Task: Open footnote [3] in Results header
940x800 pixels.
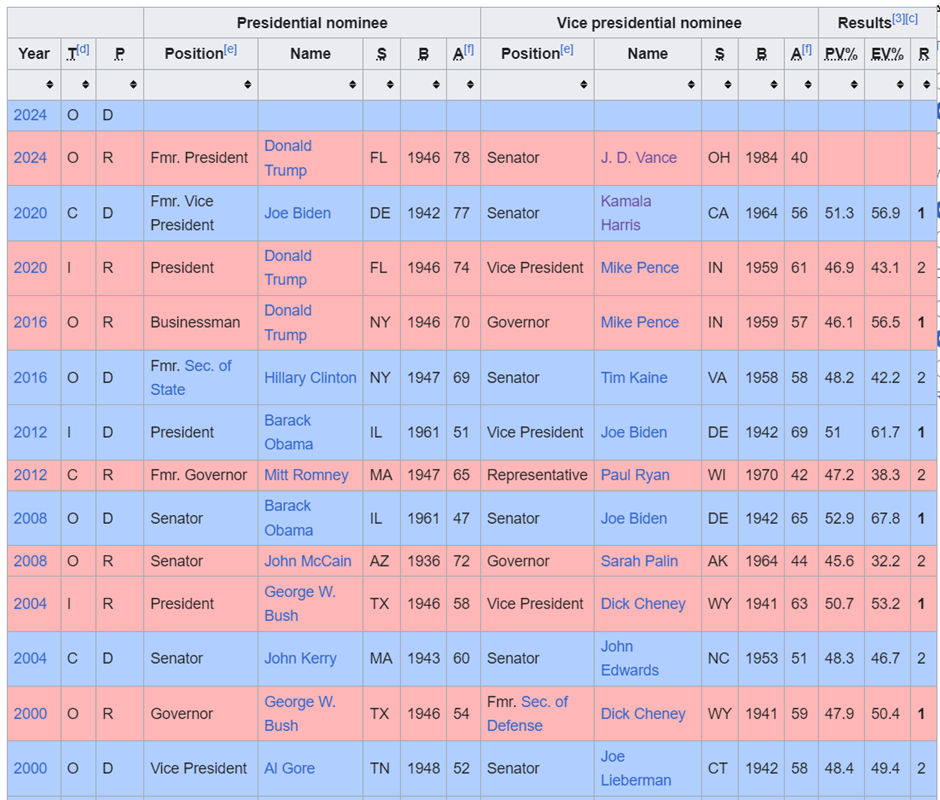Action: pos(898,19)
